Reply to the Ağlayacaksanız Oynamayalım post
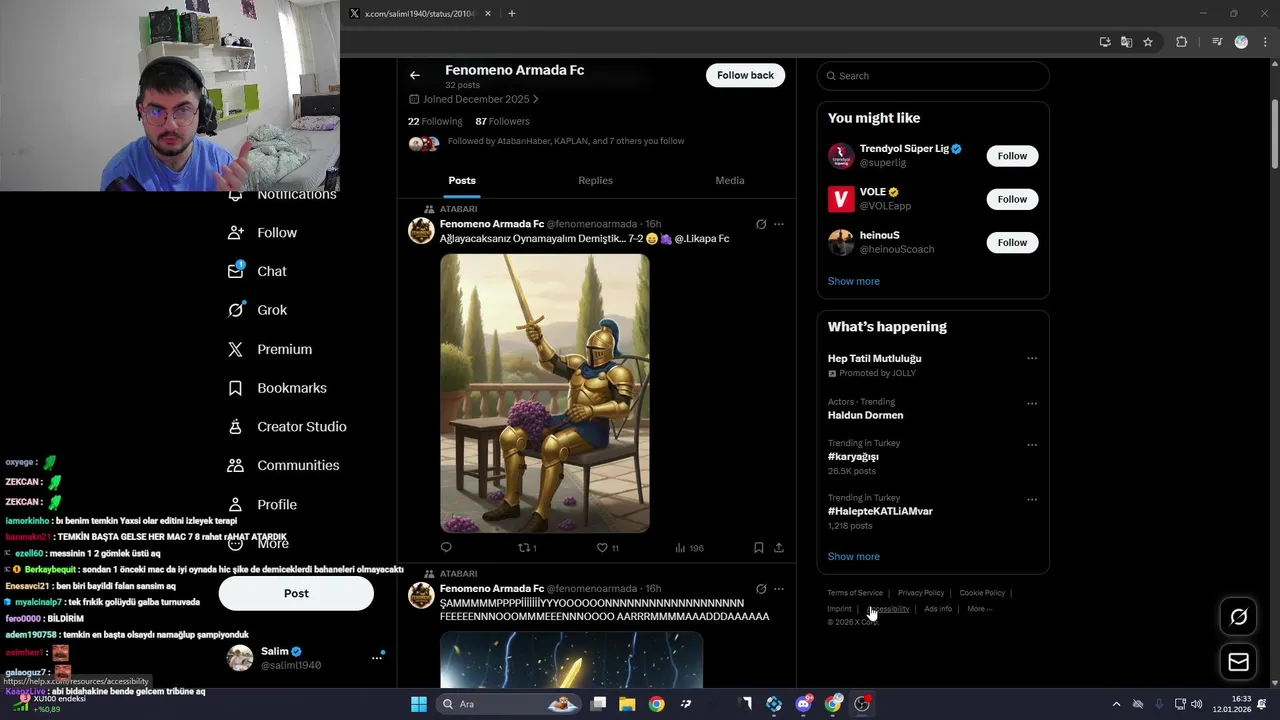 coord(446,547)
